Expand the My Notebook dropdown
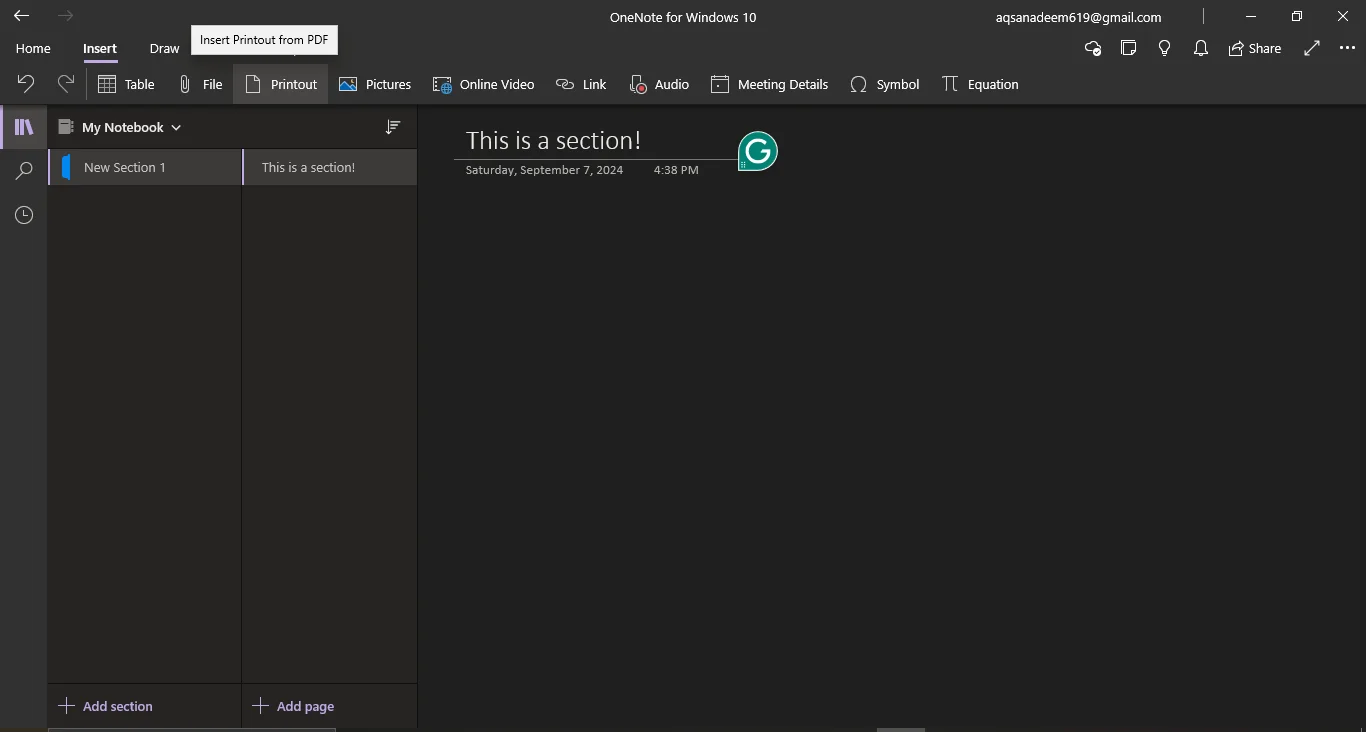 pyautogui.click(x=120, y=127)
